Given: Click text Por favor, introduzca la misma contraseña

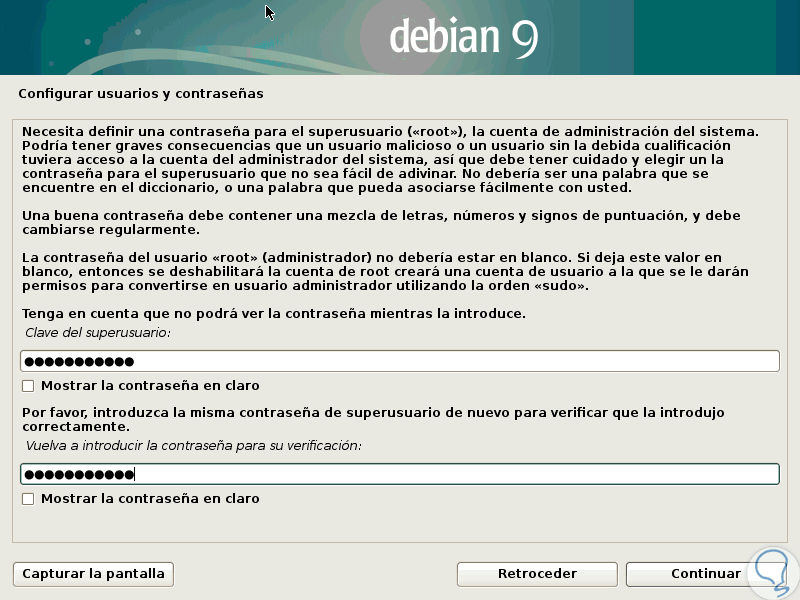Looking at the screenshot, I should click(x=373, y=419).
